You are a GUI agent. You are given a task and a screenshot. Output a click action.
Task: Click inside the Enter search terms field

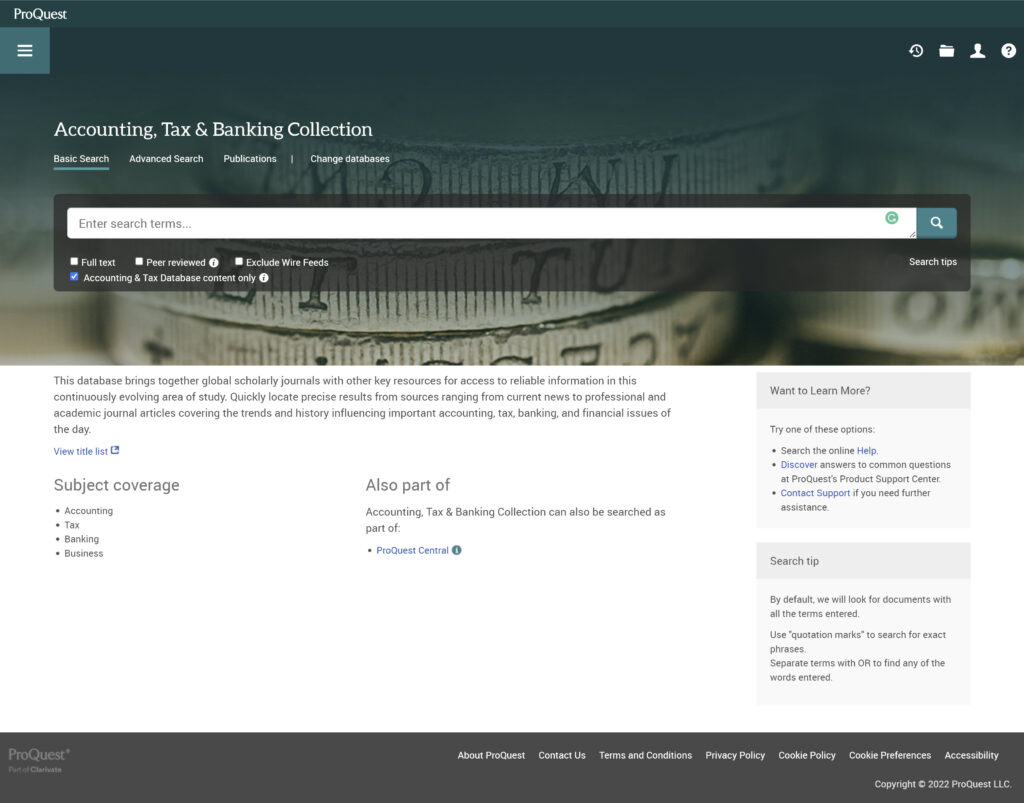[x=400, y=222]
